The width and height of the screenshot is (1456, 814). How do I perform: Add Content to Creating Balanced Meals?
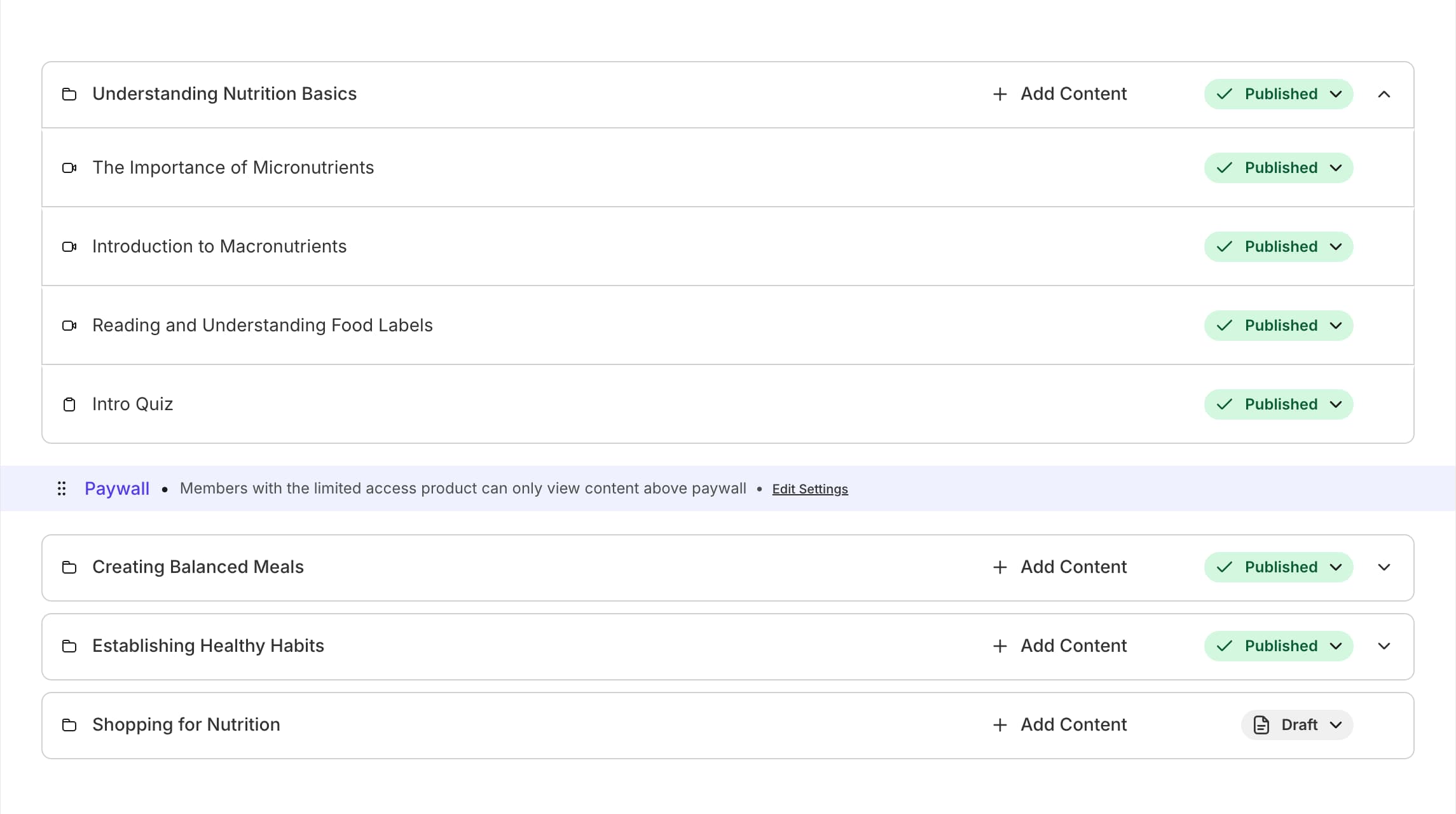click(1060, 567)
